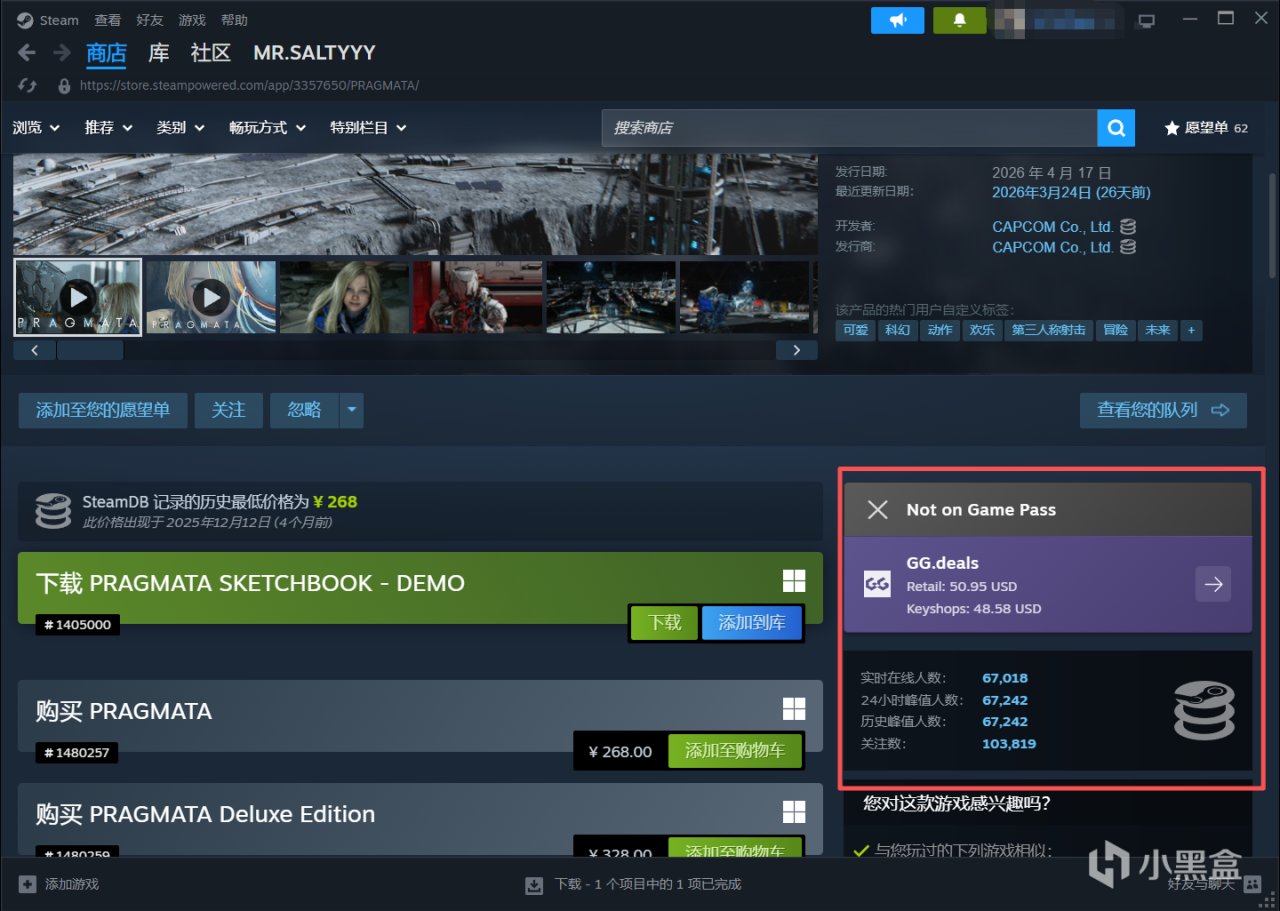Reload the page with the refresh icon

(27, 86)
